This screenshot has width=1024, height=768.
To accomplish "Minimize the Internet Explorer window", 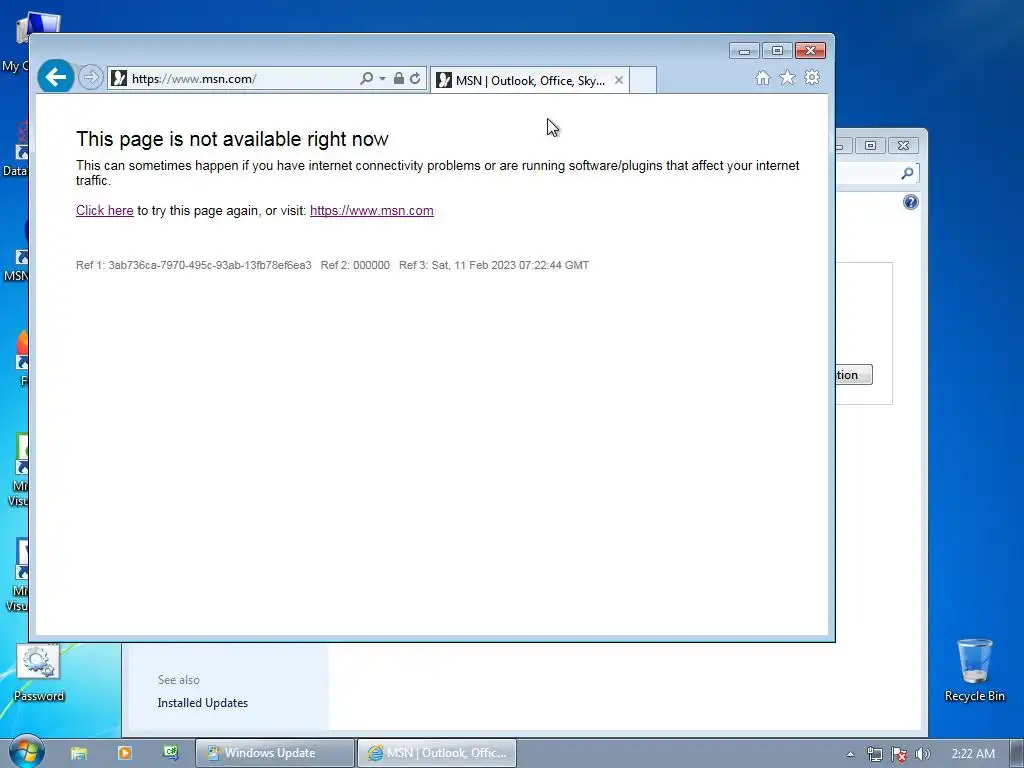I will point(744,50).
